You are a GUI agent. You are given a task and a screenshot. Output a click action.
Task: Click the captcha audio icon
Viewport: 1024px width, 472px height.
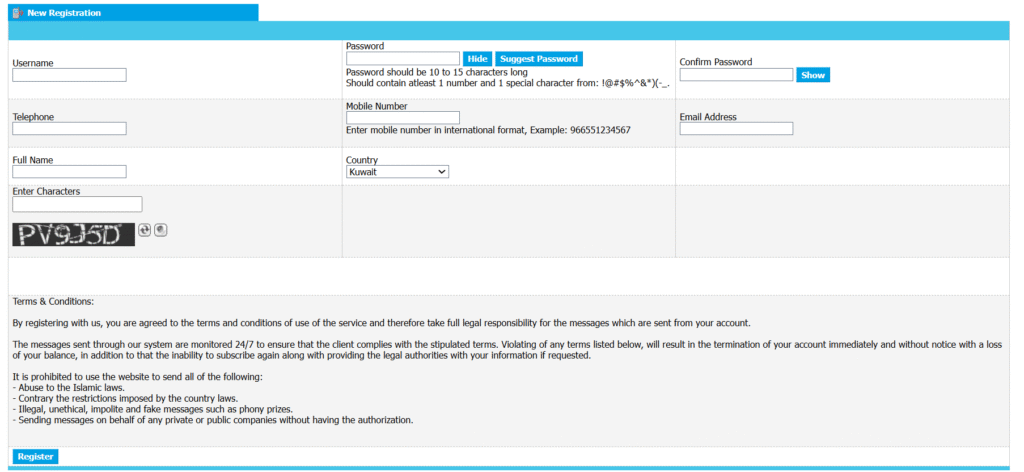click(161, 230)
